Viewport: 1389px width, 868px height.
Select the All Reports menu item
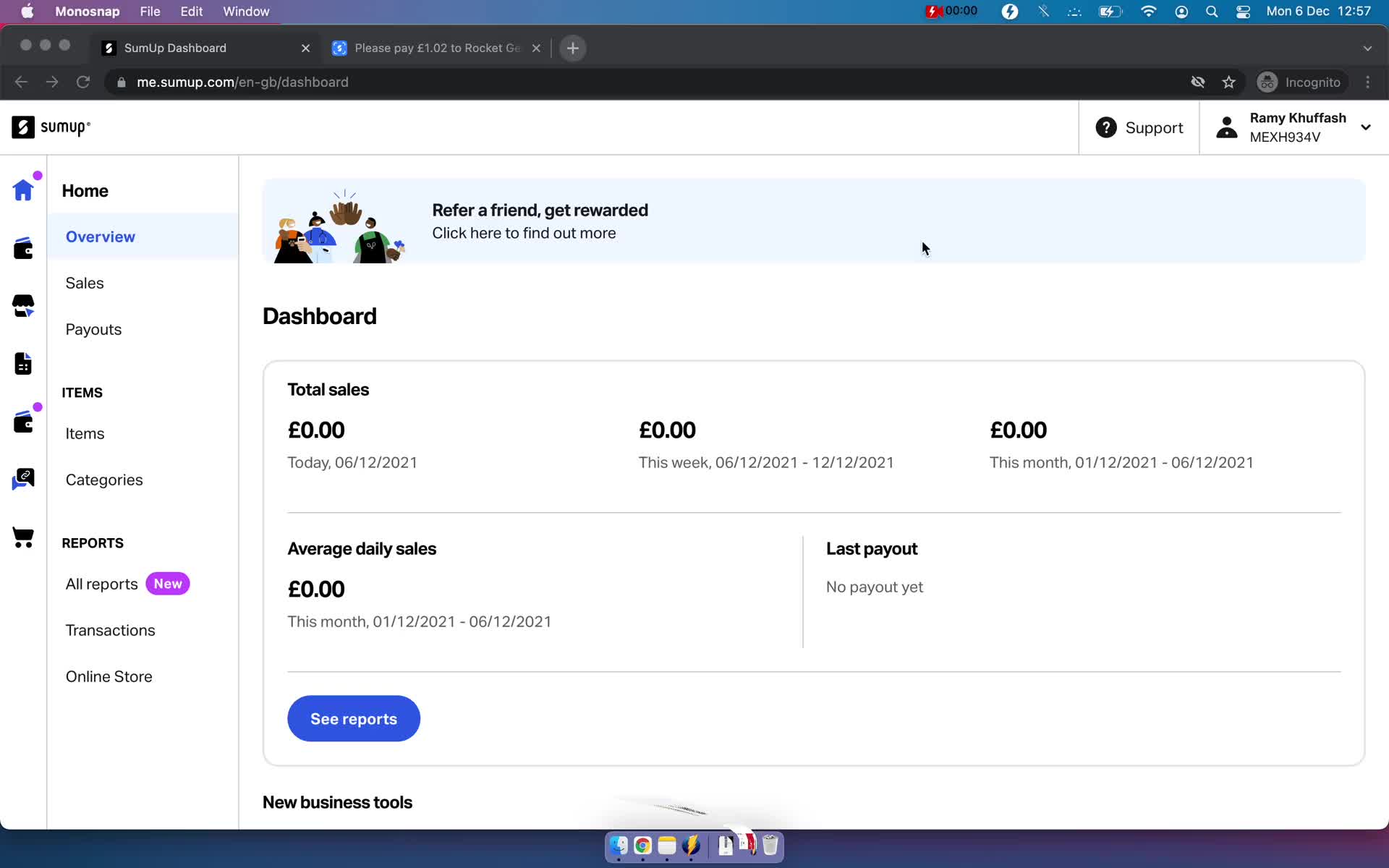click(x=102, y=583)
